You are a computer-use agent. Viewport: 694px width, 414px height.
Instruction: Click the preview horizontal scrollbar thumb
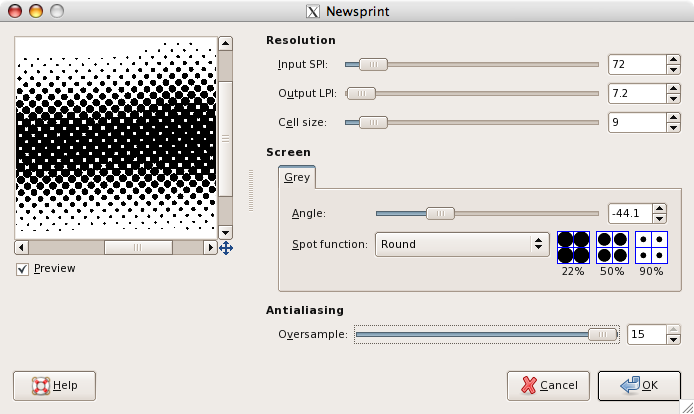point(138,248)
